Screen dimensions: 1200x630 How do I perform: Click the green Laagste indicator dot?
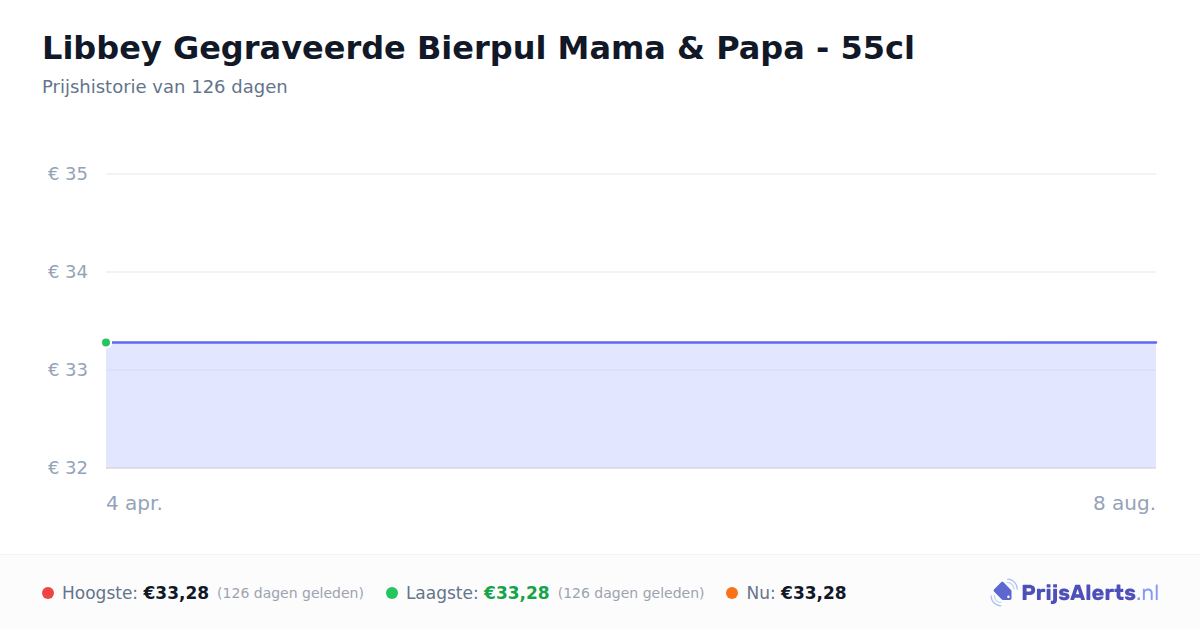pyautogui.click(x=392, y=593)
